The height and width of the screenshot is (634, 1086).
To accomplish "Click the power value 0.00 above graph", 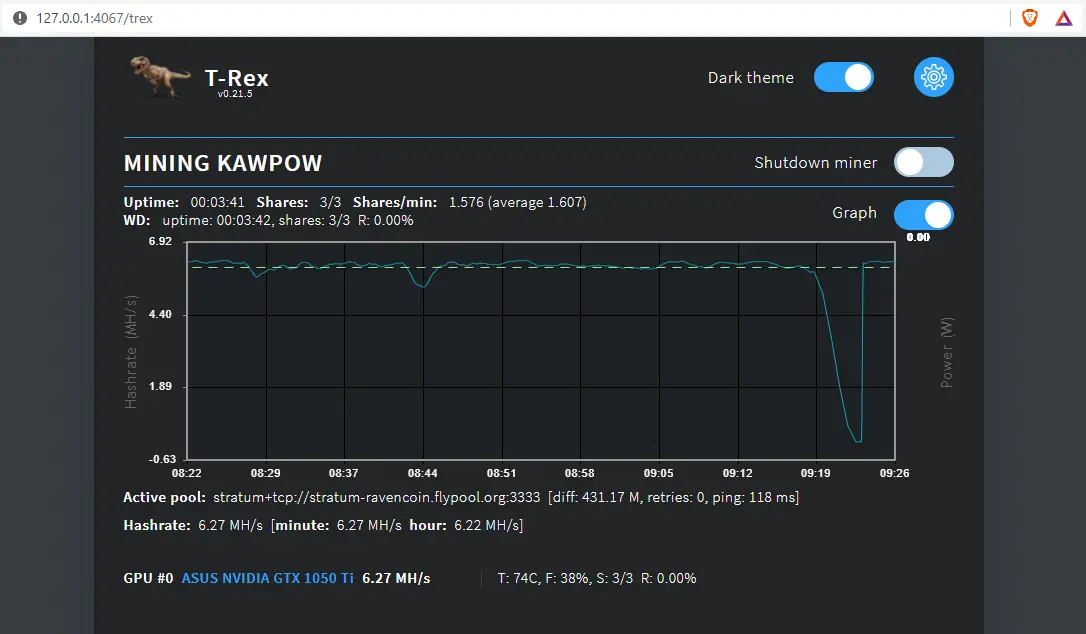I will (x=918, y=237).
